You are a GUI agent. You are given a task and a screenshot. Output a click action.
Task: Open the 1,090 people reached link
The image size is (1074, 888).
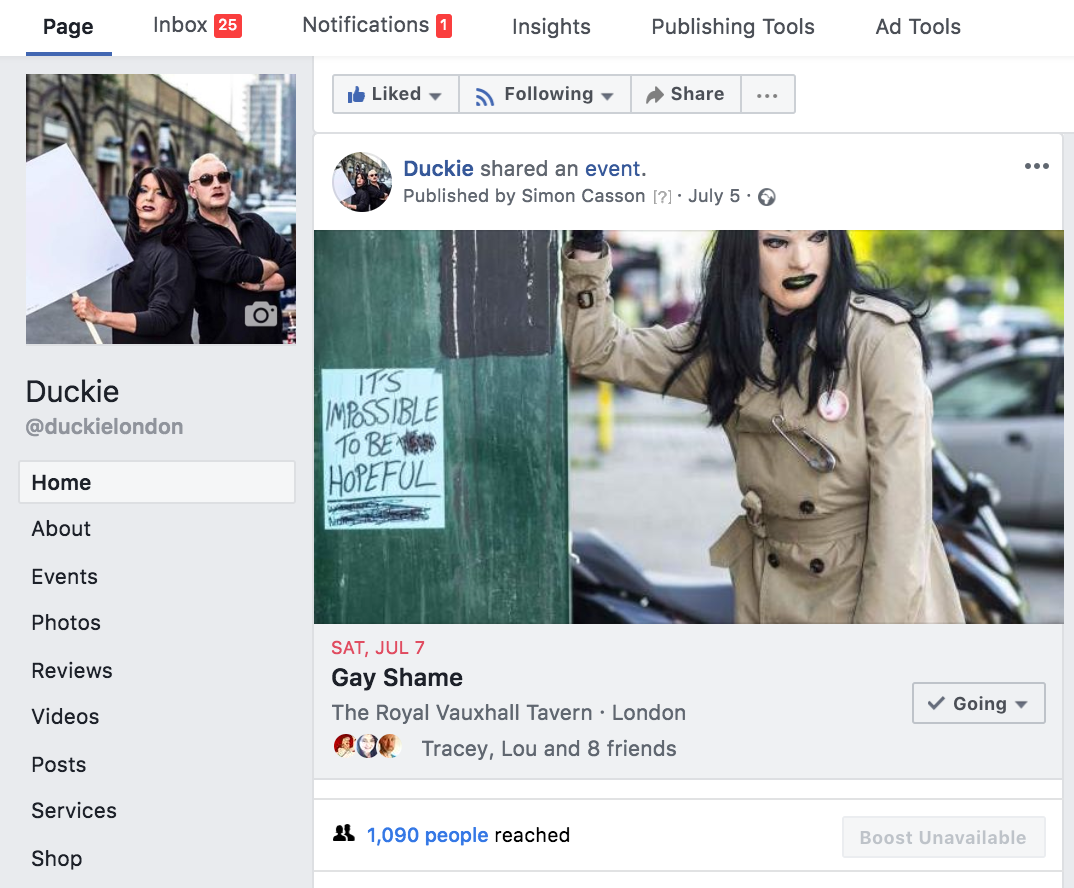tap(427, 835)
